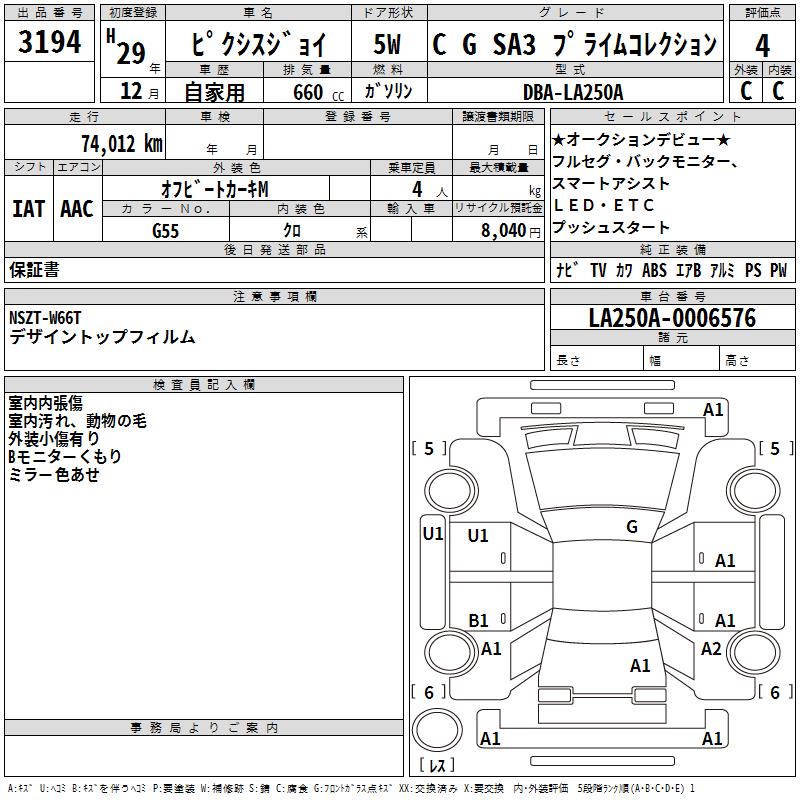This screenshot has height=800, width=800.
Task: Select the LED・ETC sales point
Action: [604, 205]
